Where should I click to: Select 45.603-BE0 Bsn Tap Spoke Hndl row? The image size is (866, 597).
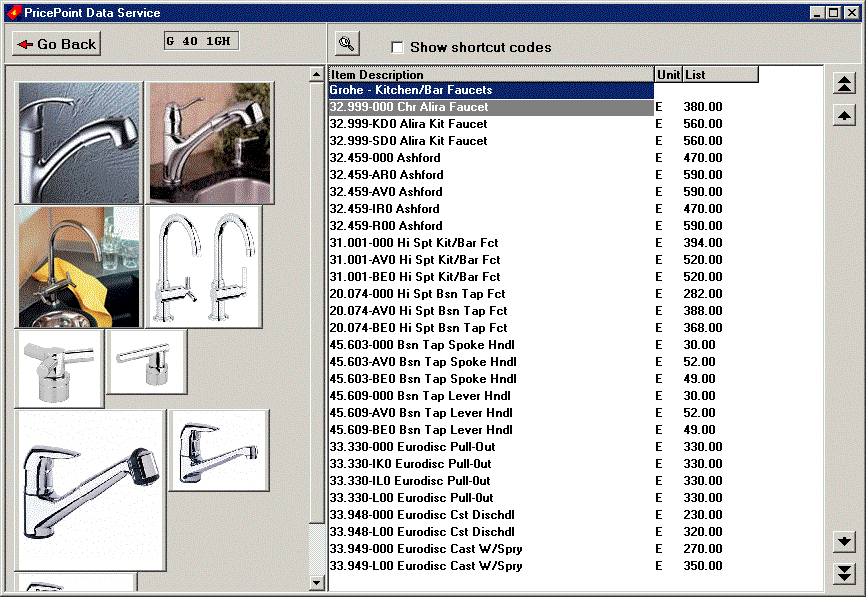click(491, 379)
